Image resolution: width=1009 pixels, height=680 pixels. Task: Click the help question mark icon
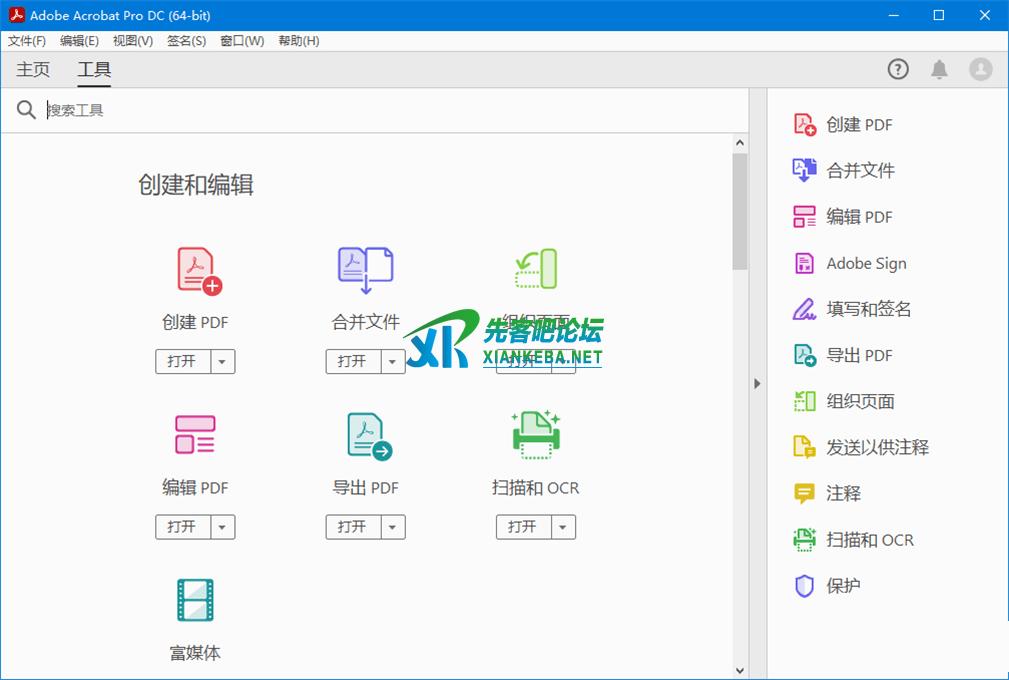[898, 69]
